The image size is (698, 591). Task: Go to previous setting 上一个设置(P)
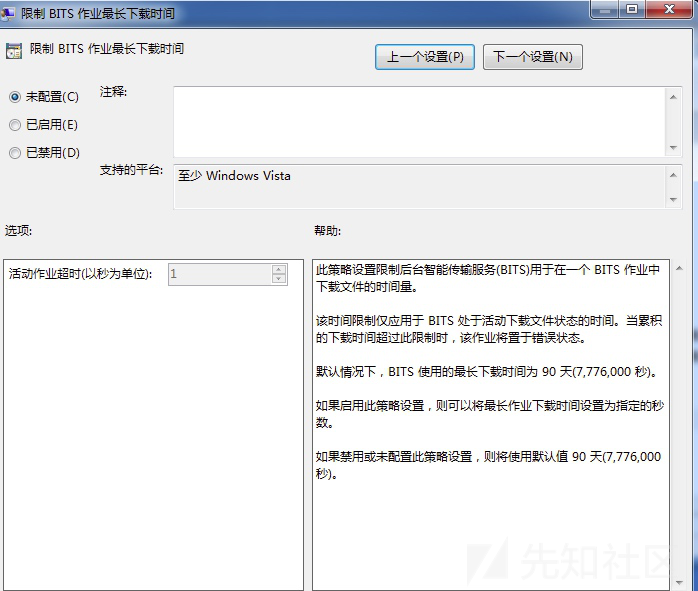click(x=425, y=57)
